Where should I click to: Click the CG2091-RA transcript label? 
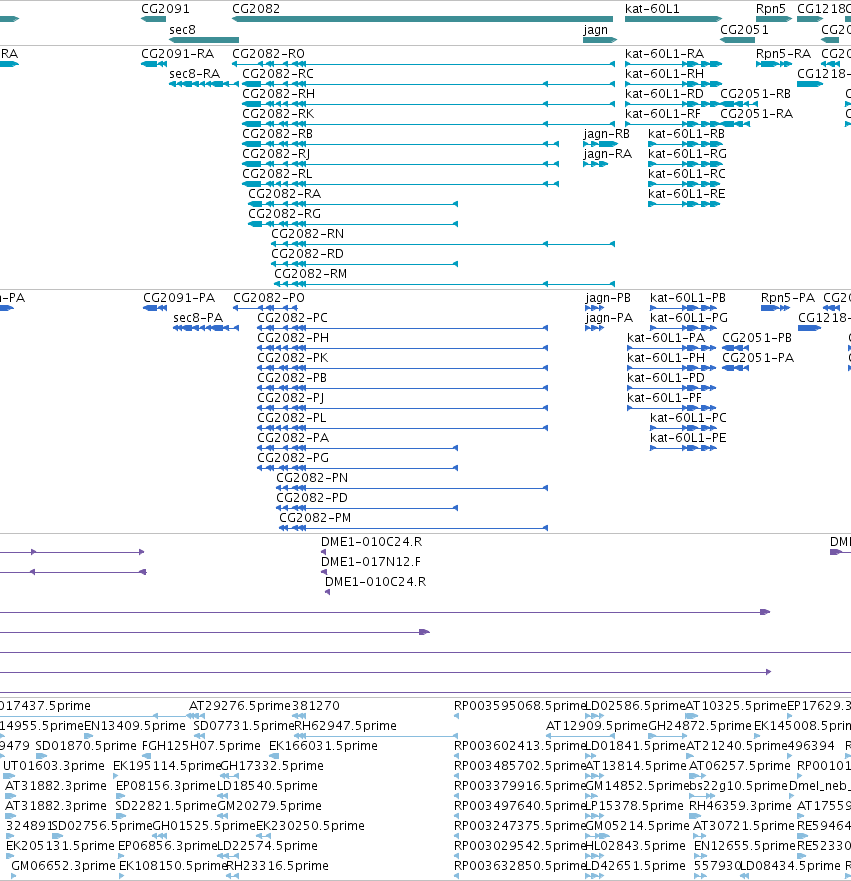(178, 53)
